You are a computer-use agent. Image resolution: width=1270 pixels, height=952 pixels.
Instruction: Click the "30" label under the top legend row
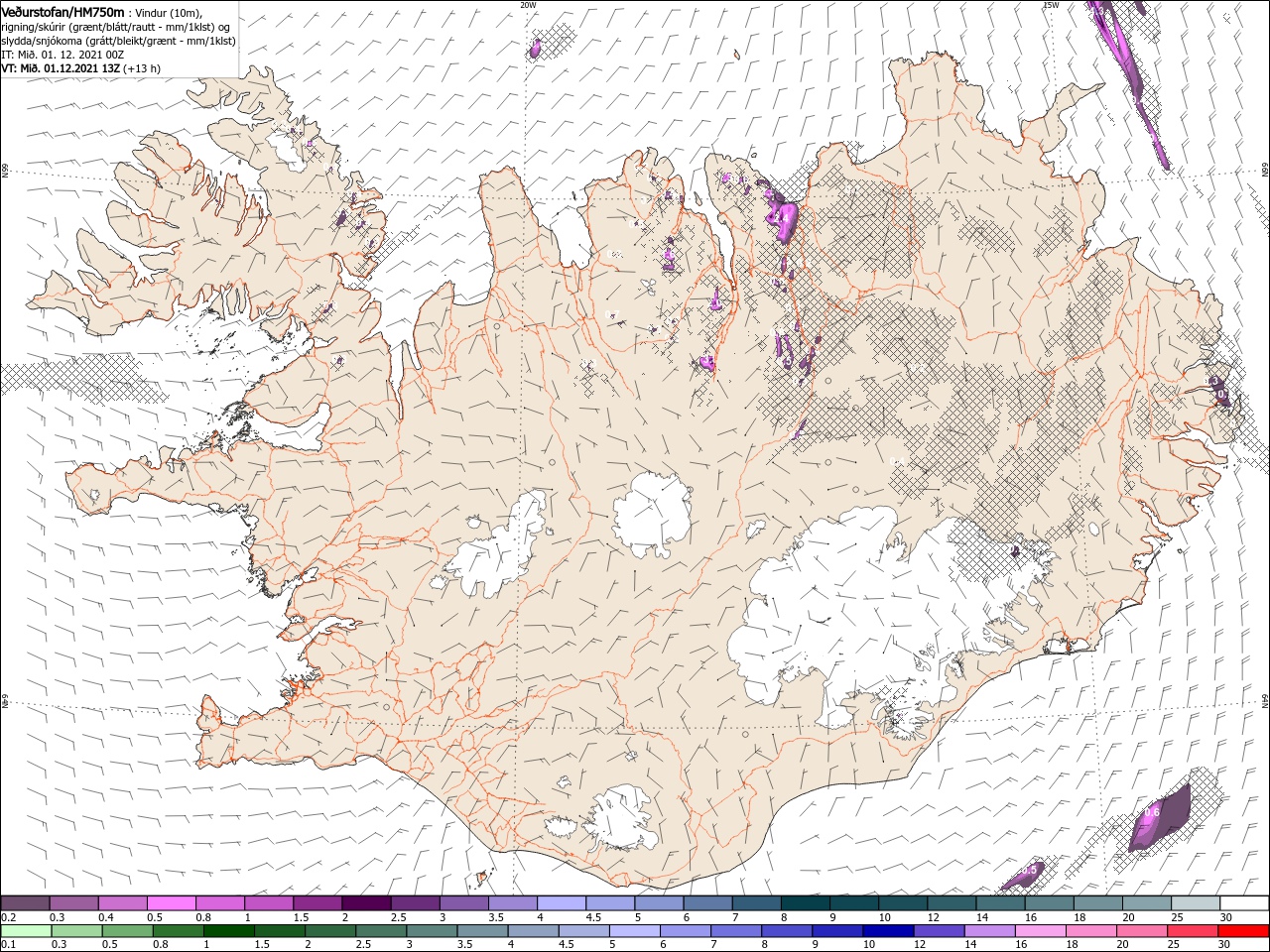point(1226,917)
